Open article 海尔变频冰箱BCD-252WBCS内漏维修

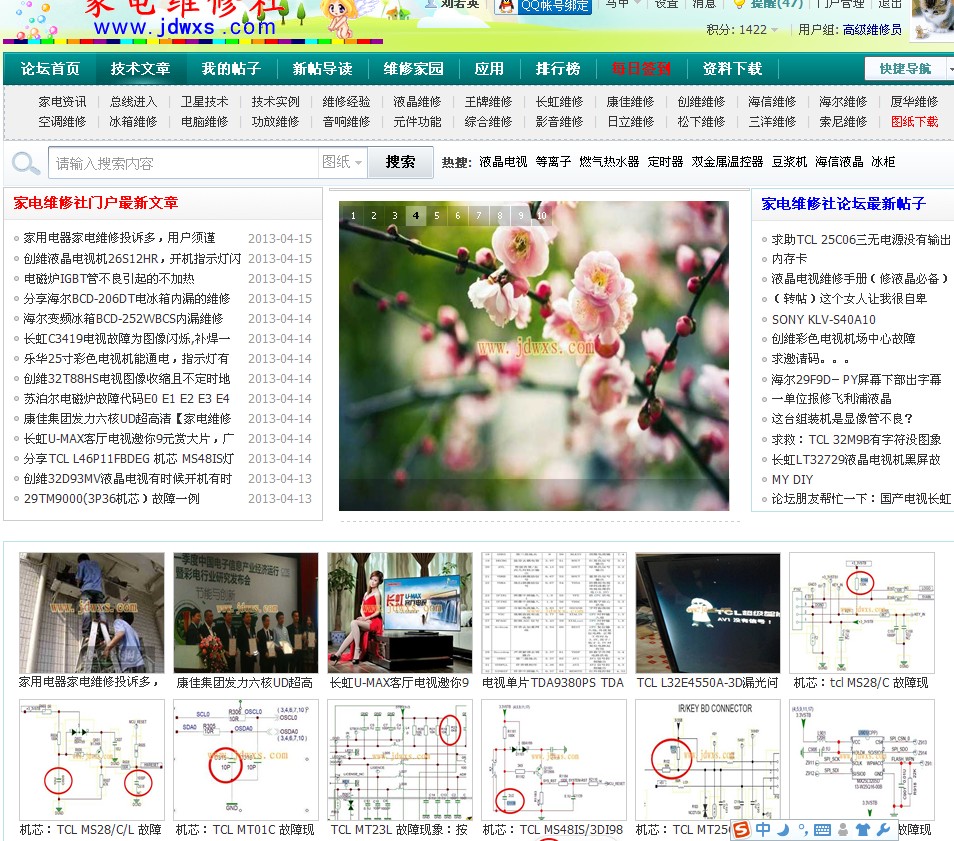click(x=124, y=319)
